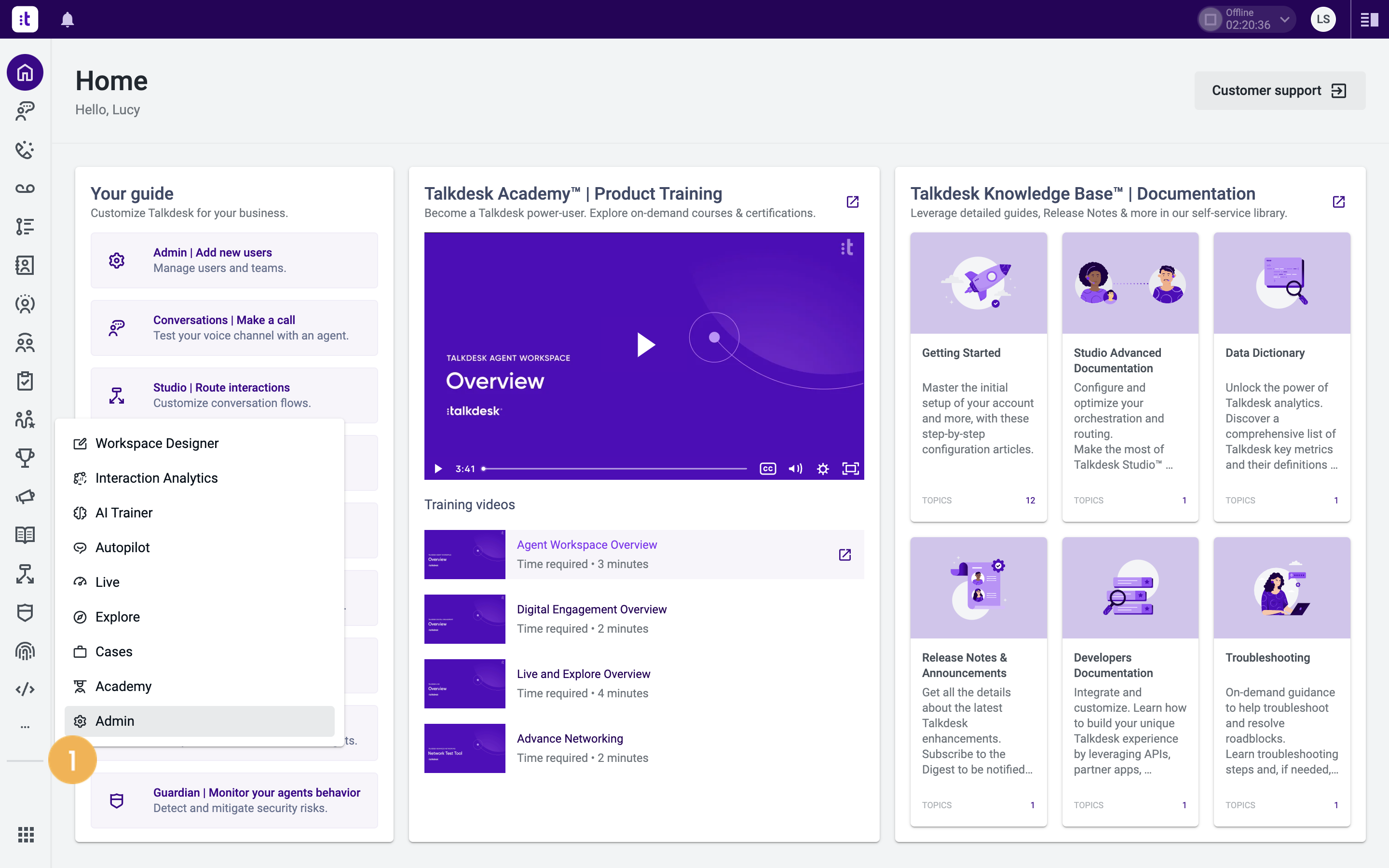
Task: Open Conversations | Make a call guide
Action: 234,328
